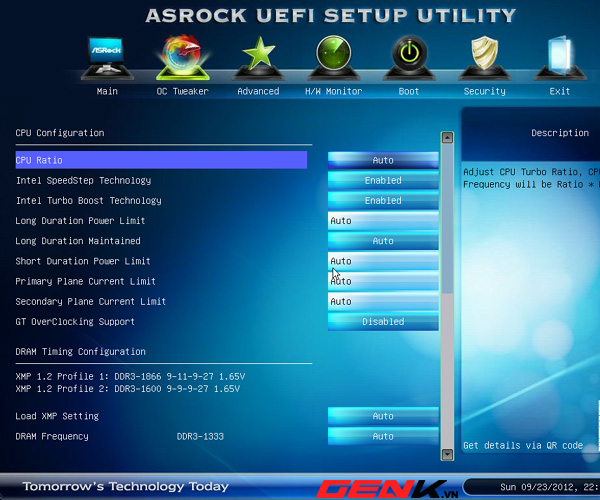This screenshot has width=600, height=500.
Task: Click the Main monitor icon
Action: tap(106, 60)
